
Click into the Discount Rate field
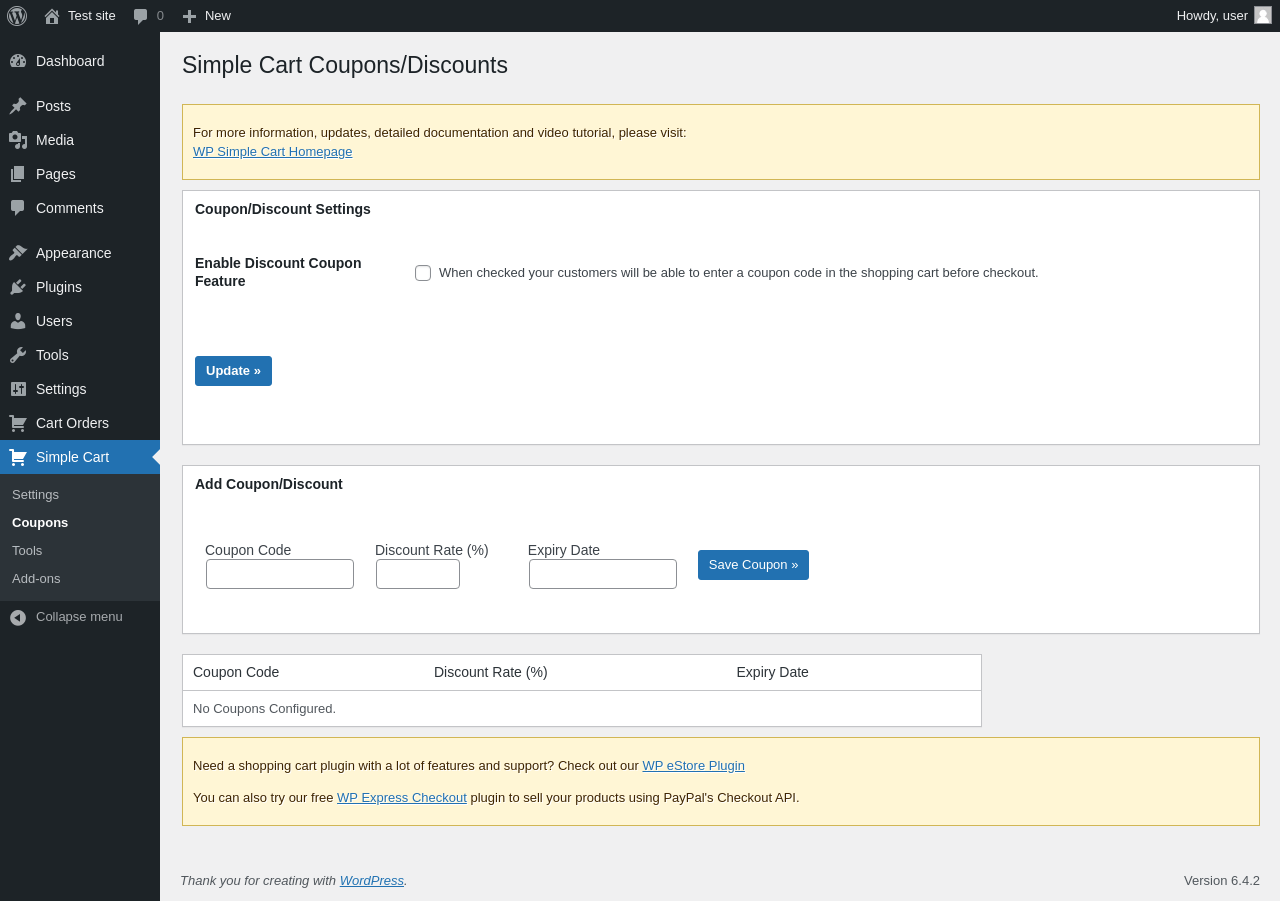pos(418,574)
